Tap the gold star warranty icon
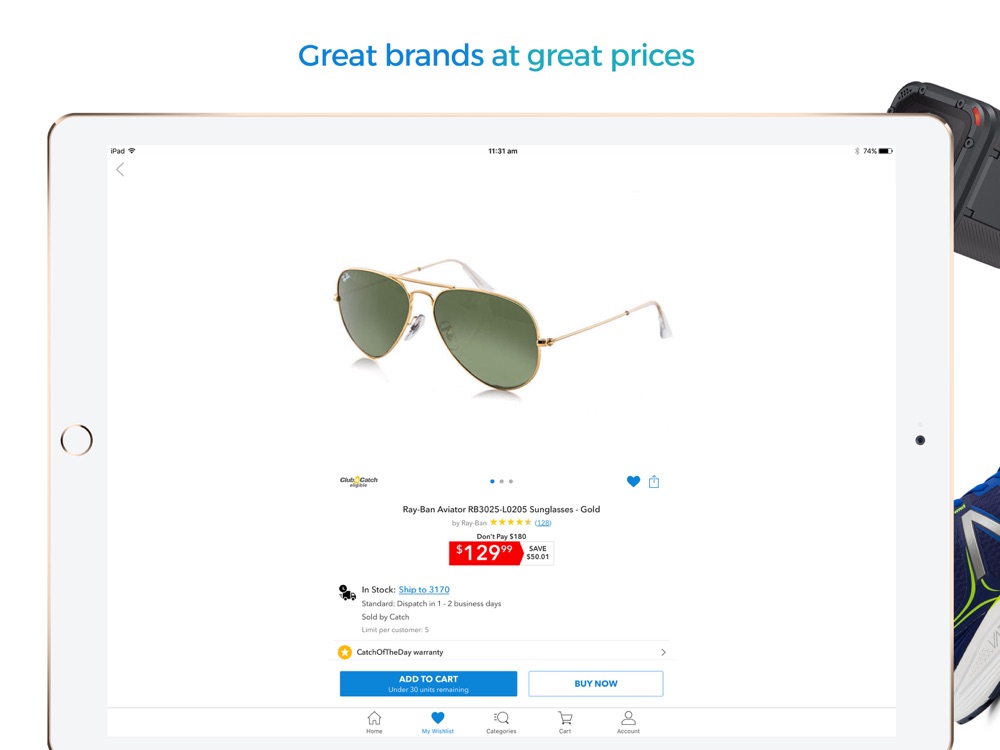 click(x=345, y=652)
